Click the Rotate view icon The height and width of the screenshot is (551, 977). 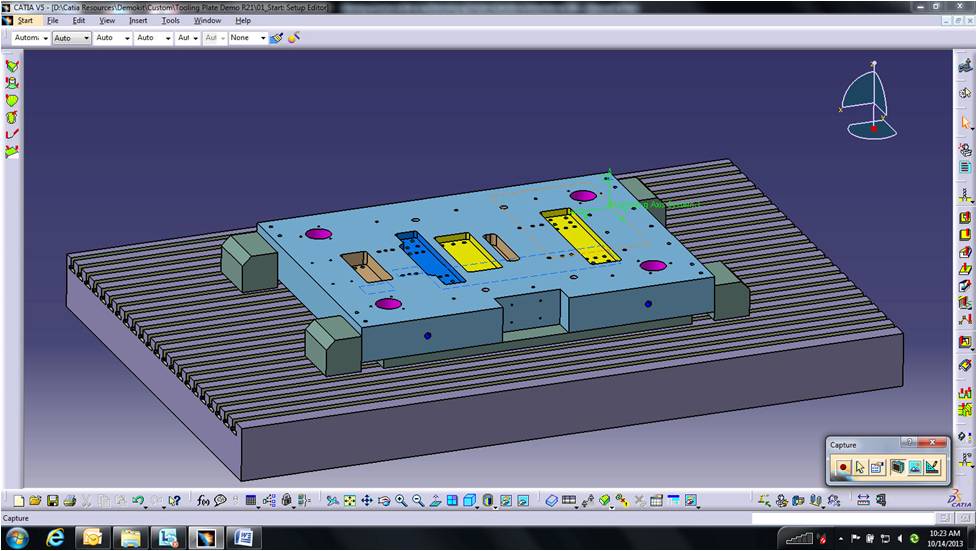(384, 500)
